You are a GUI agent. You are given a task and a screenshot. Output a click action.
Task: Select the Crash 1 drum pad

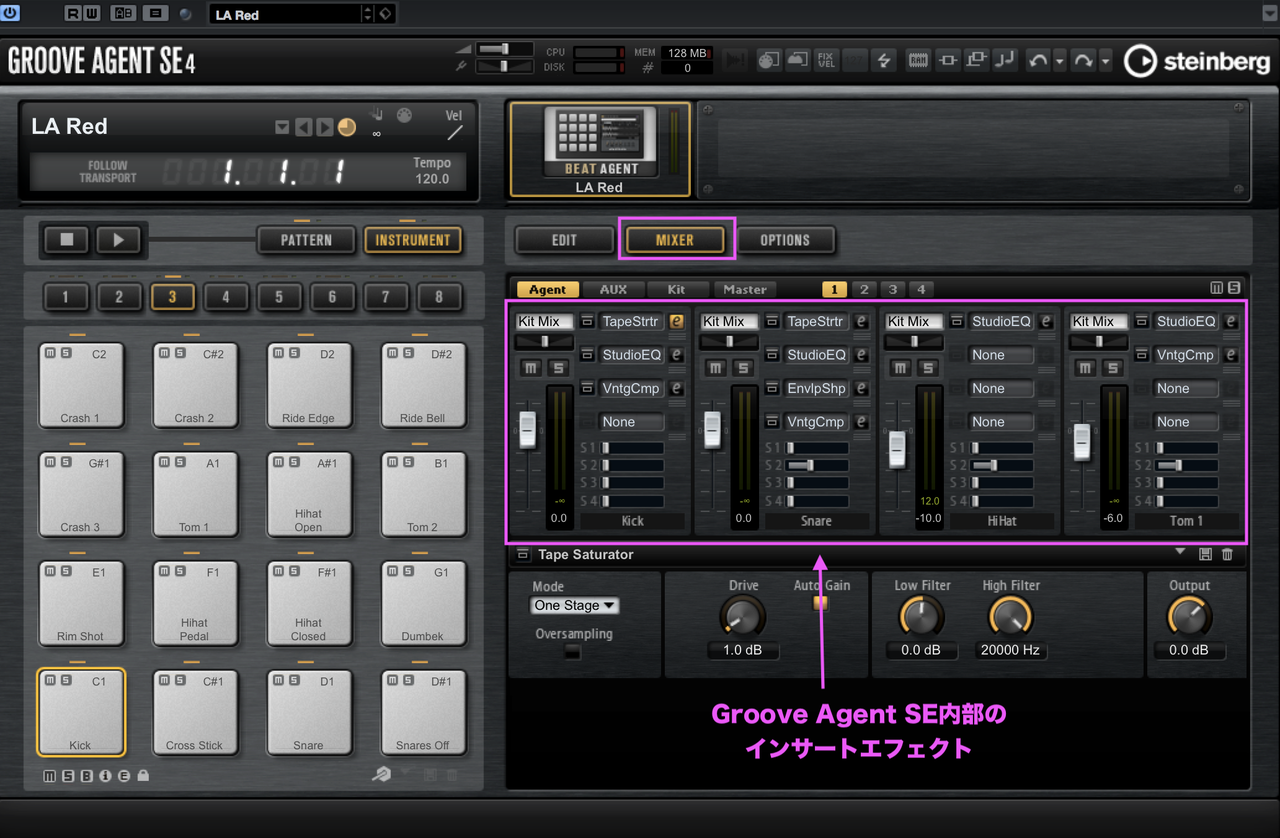81,385
